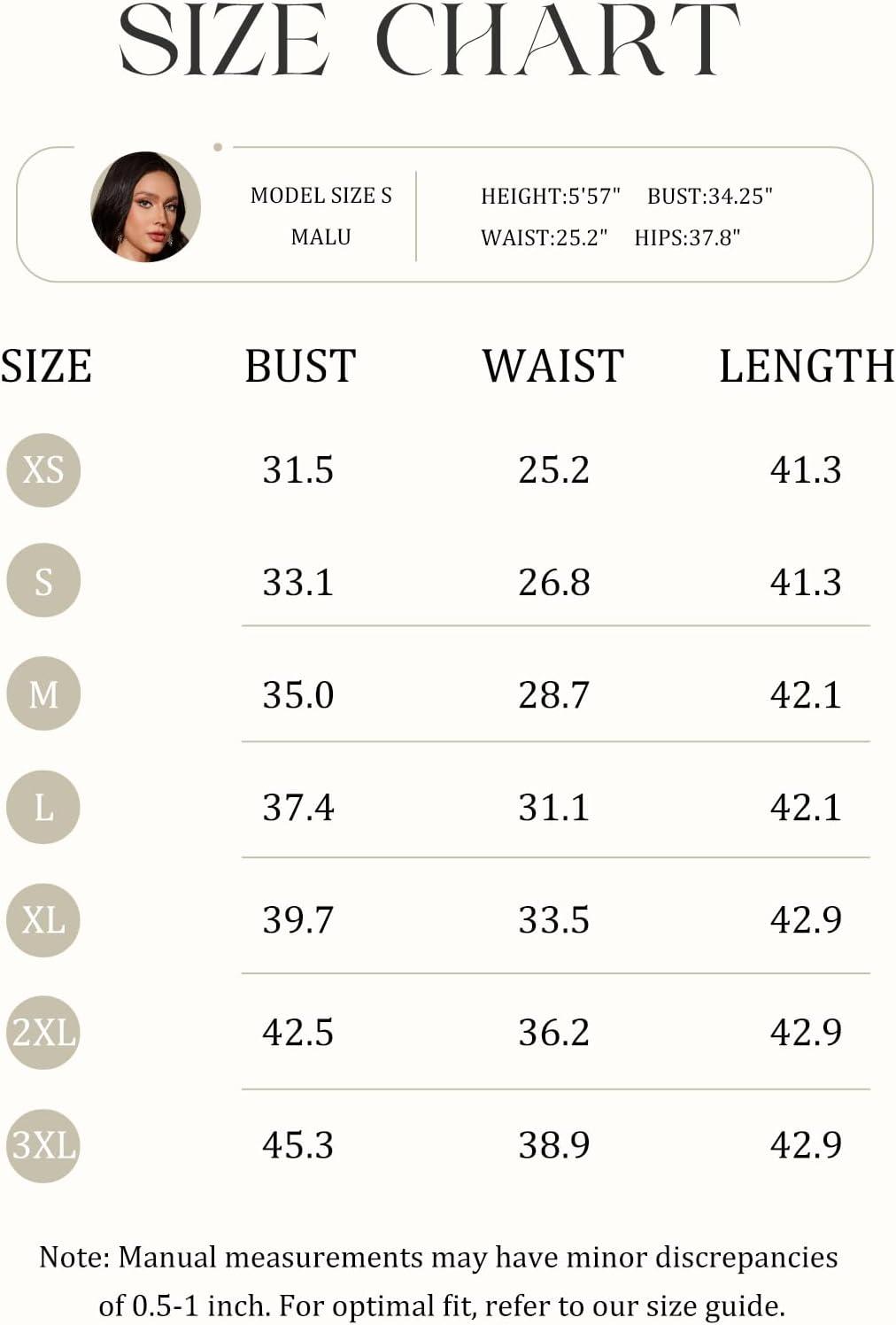
Task: Click the WAIST column header
Action: (553, 366)
